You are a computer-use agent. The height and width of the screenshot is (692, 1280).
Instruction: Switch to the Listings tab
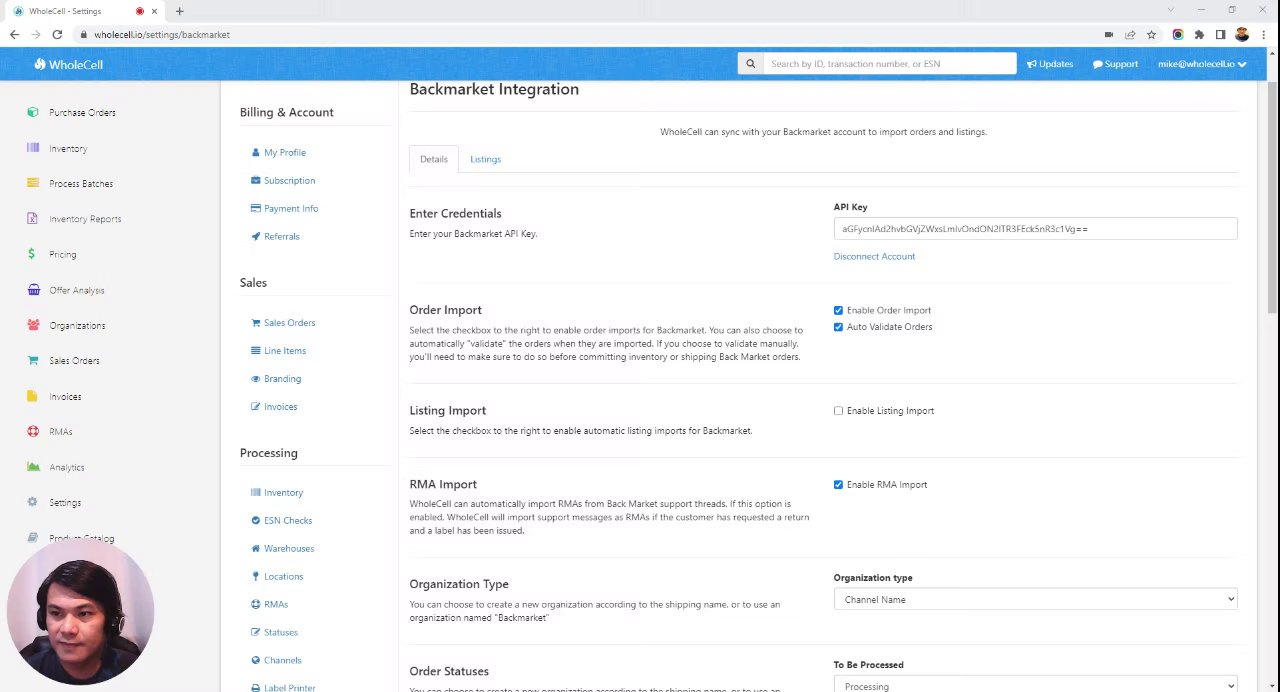point(485,159)
